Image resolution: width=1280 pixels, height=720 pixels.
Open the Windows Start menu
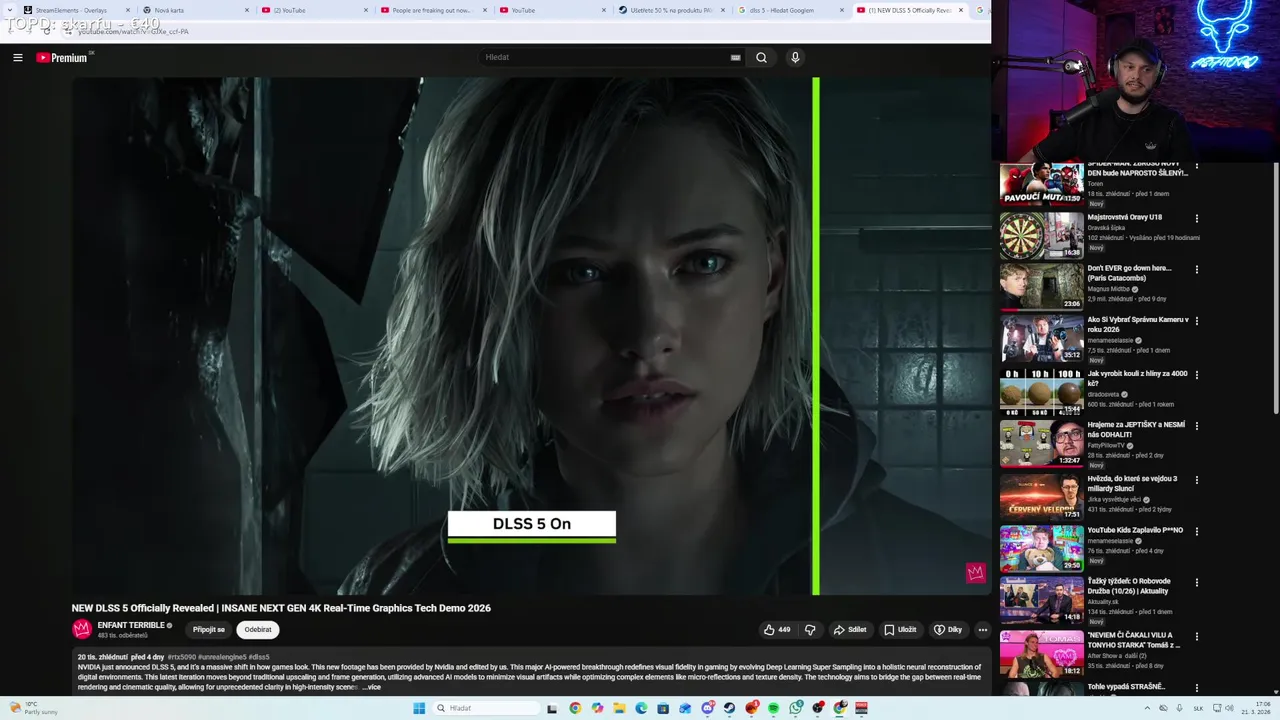click(x=419, y=708)
